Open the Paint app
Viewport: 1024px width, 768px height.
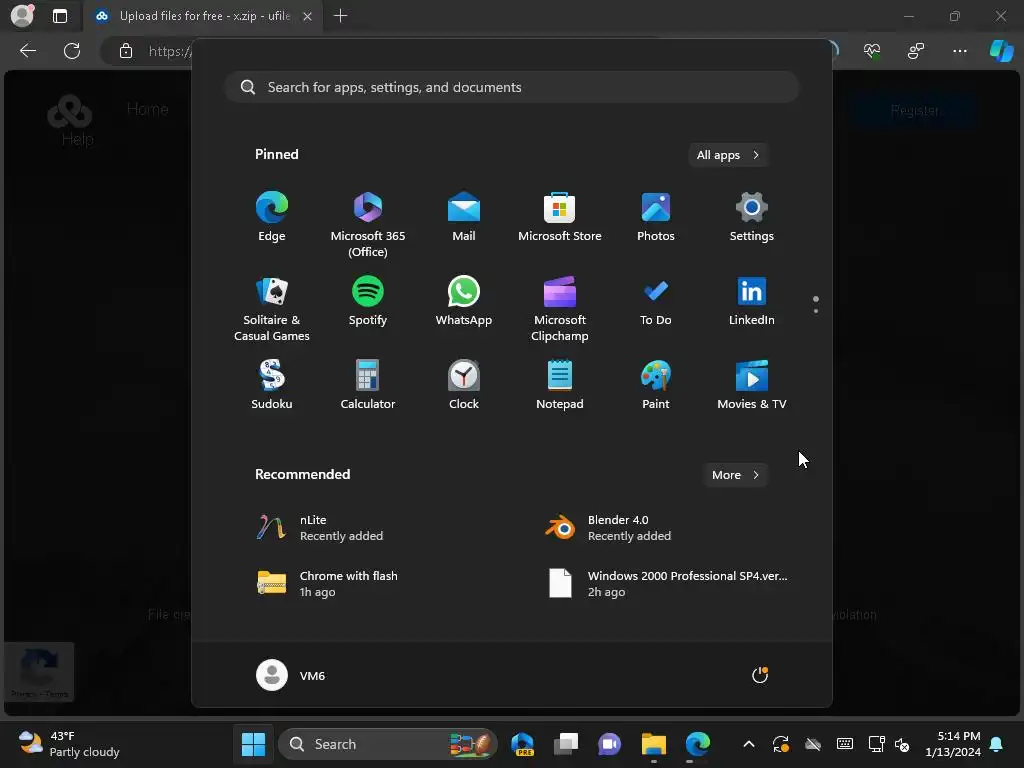tap(656, 385)
